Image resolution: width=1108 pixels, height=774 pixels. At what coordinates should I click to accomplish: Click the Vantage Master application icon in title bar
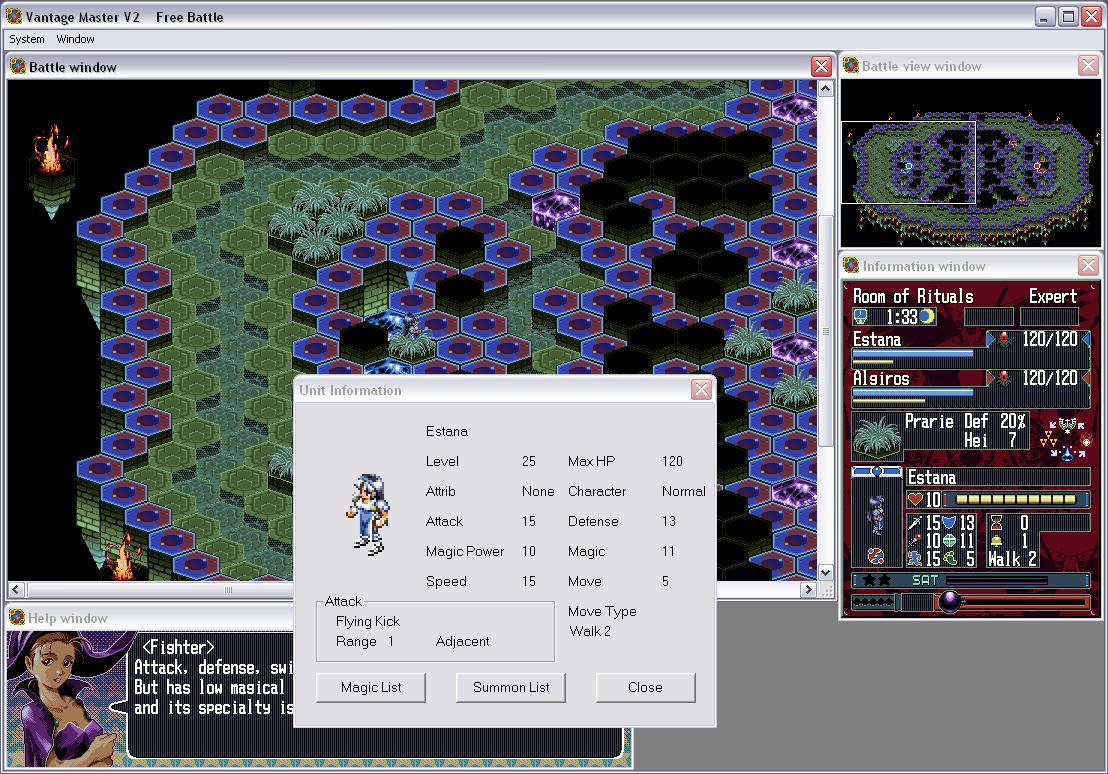(x=13, y=16)
